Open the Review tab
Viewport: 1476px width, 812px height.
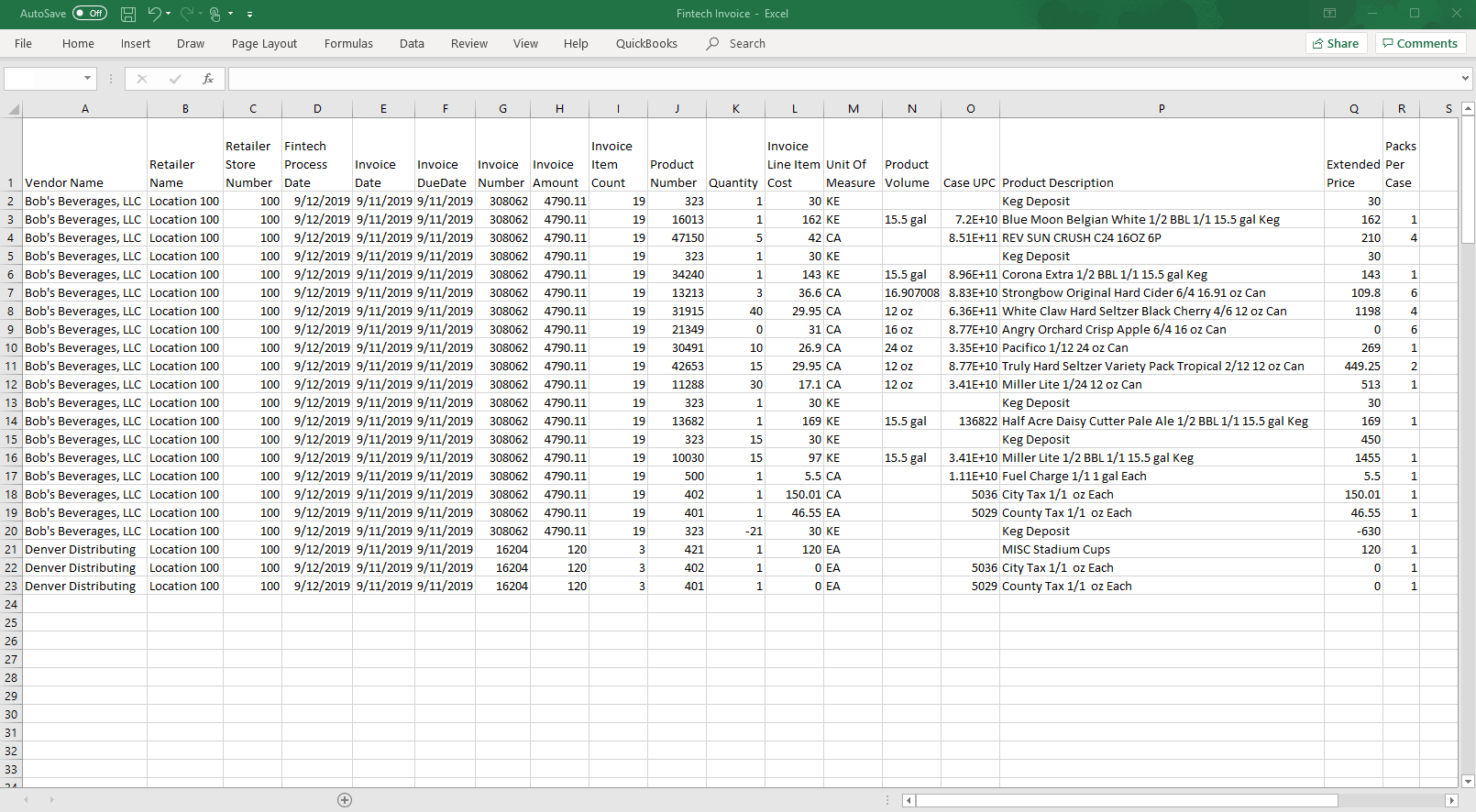tap(469, 43)
